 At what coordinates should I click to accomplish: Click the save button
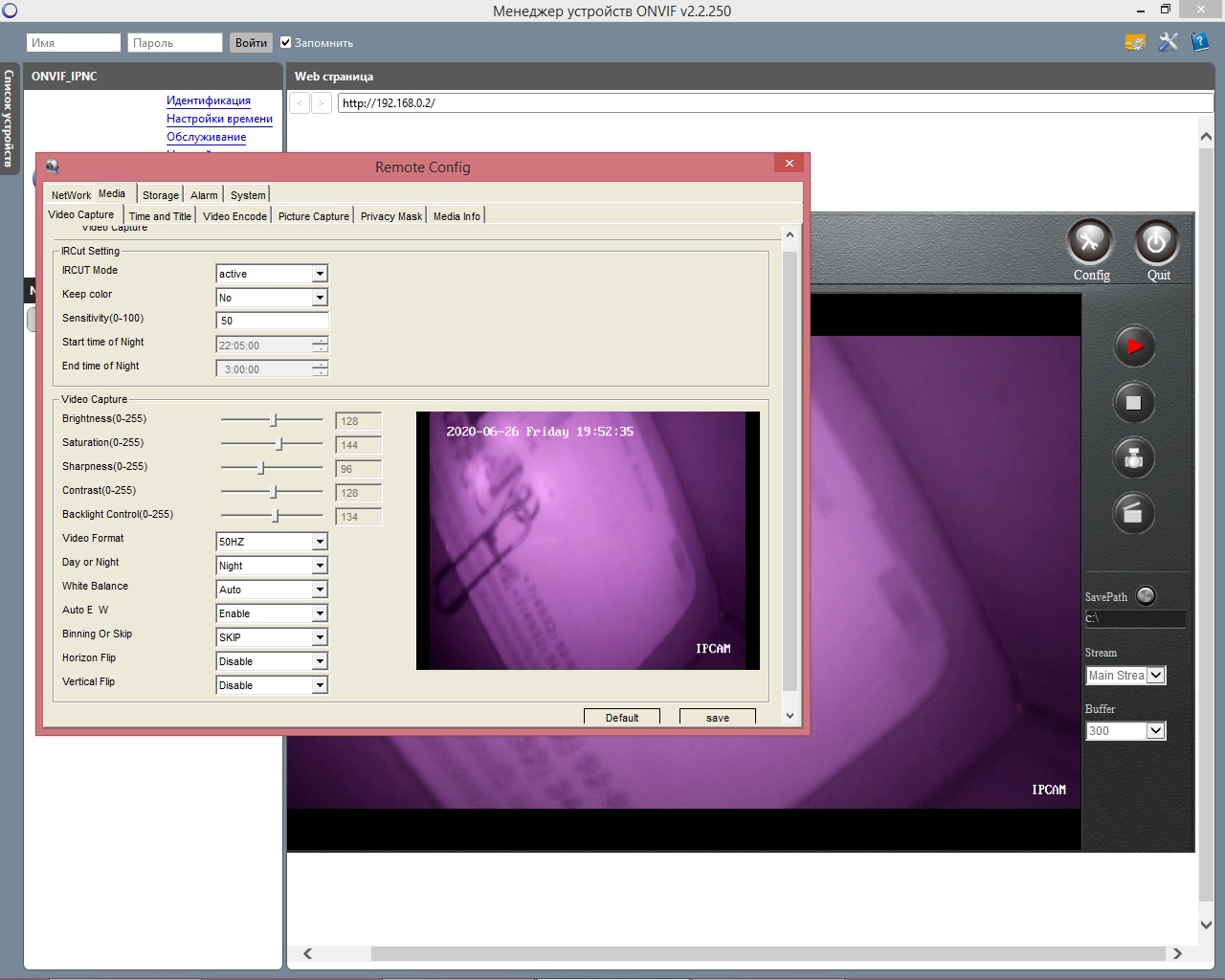(x=717, y=718)
